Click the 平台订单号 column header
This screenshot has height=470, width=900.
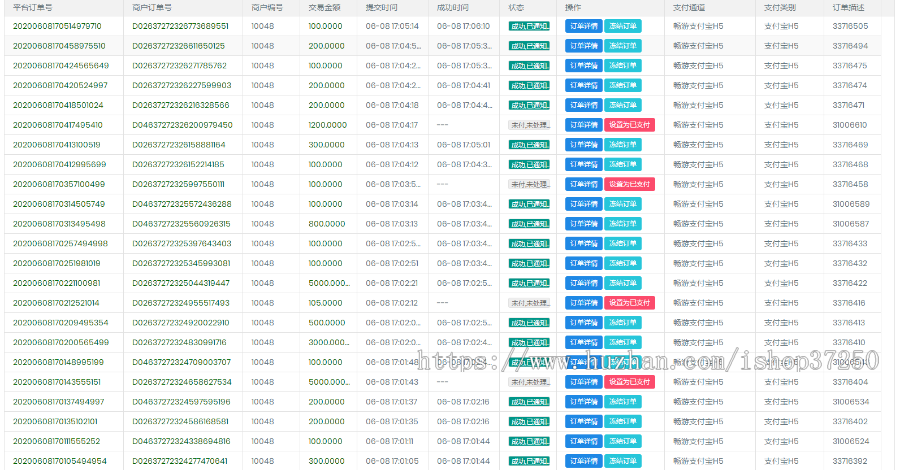click(x=33, y=7)
